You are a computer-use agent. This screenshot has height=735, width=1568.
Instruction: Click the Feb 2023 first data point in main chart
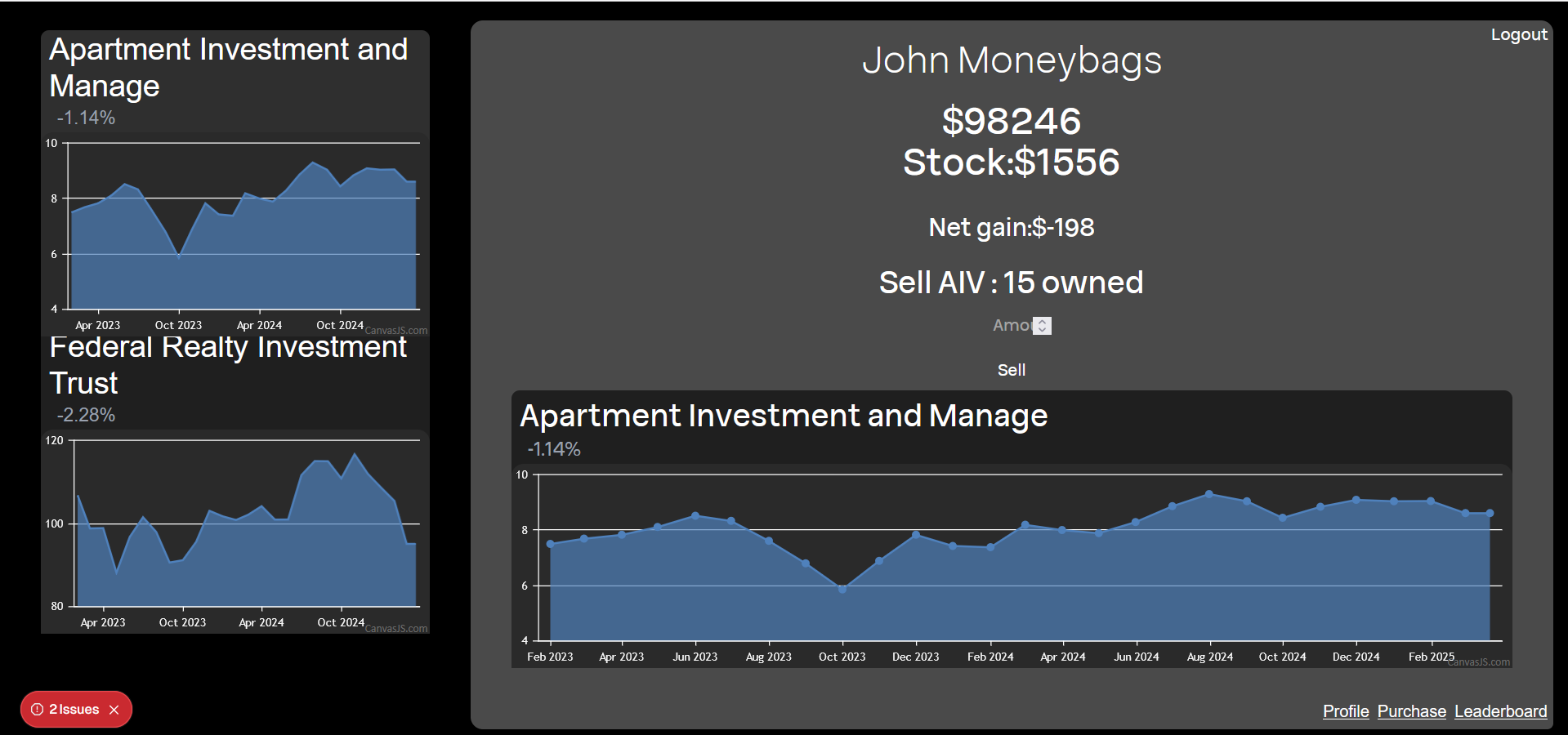tap(550, 544)
